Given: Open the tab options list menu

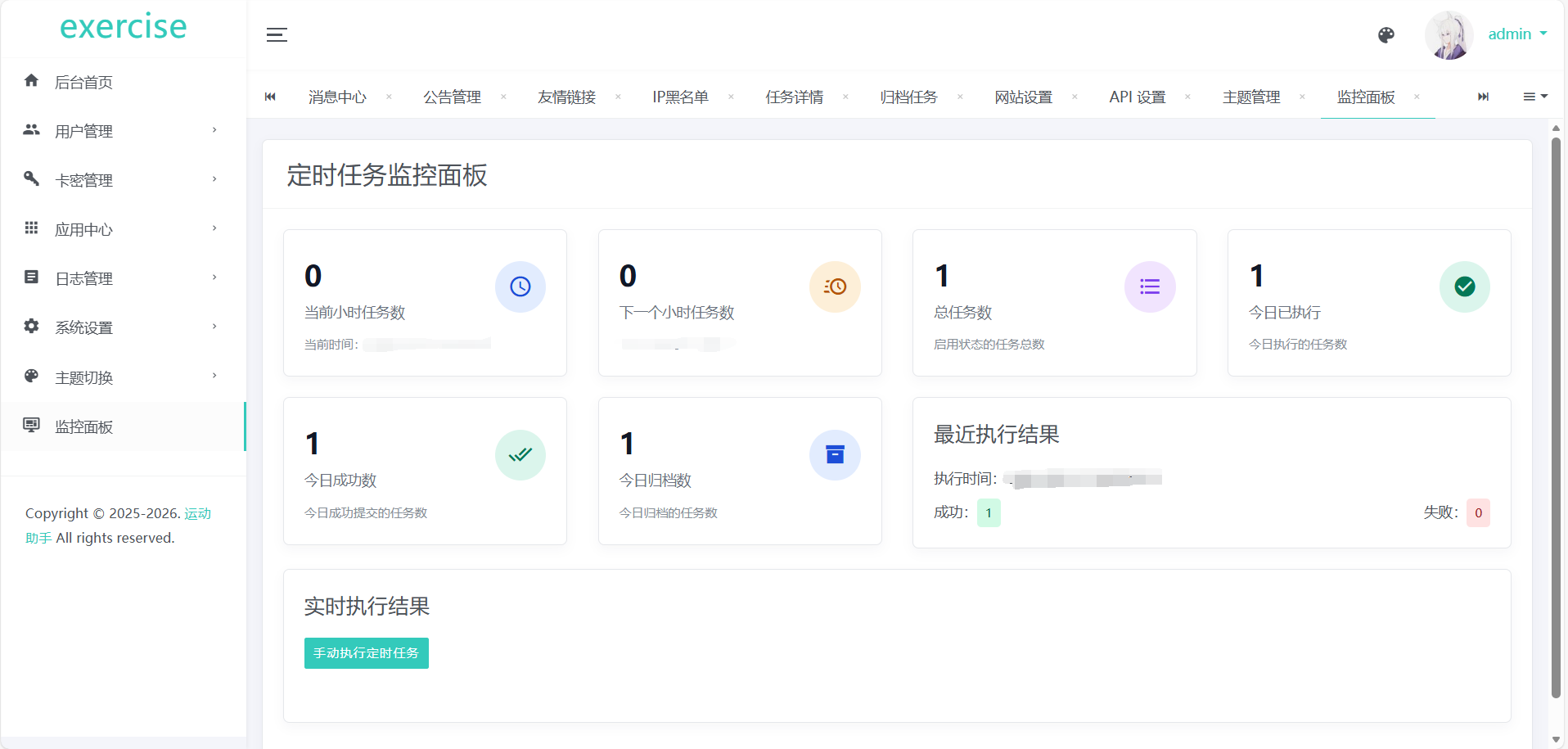Looking at the screenshot, I should (1534, 97).
